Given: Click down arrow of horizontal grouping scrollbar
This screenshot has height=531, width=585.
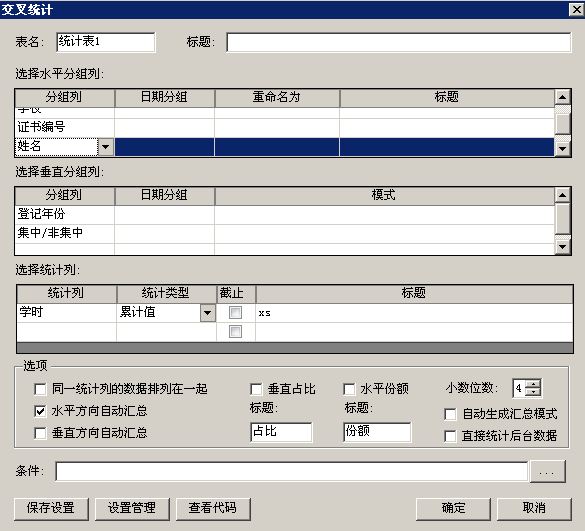Looking at the screenshot, I should click(x=562, y=149).
